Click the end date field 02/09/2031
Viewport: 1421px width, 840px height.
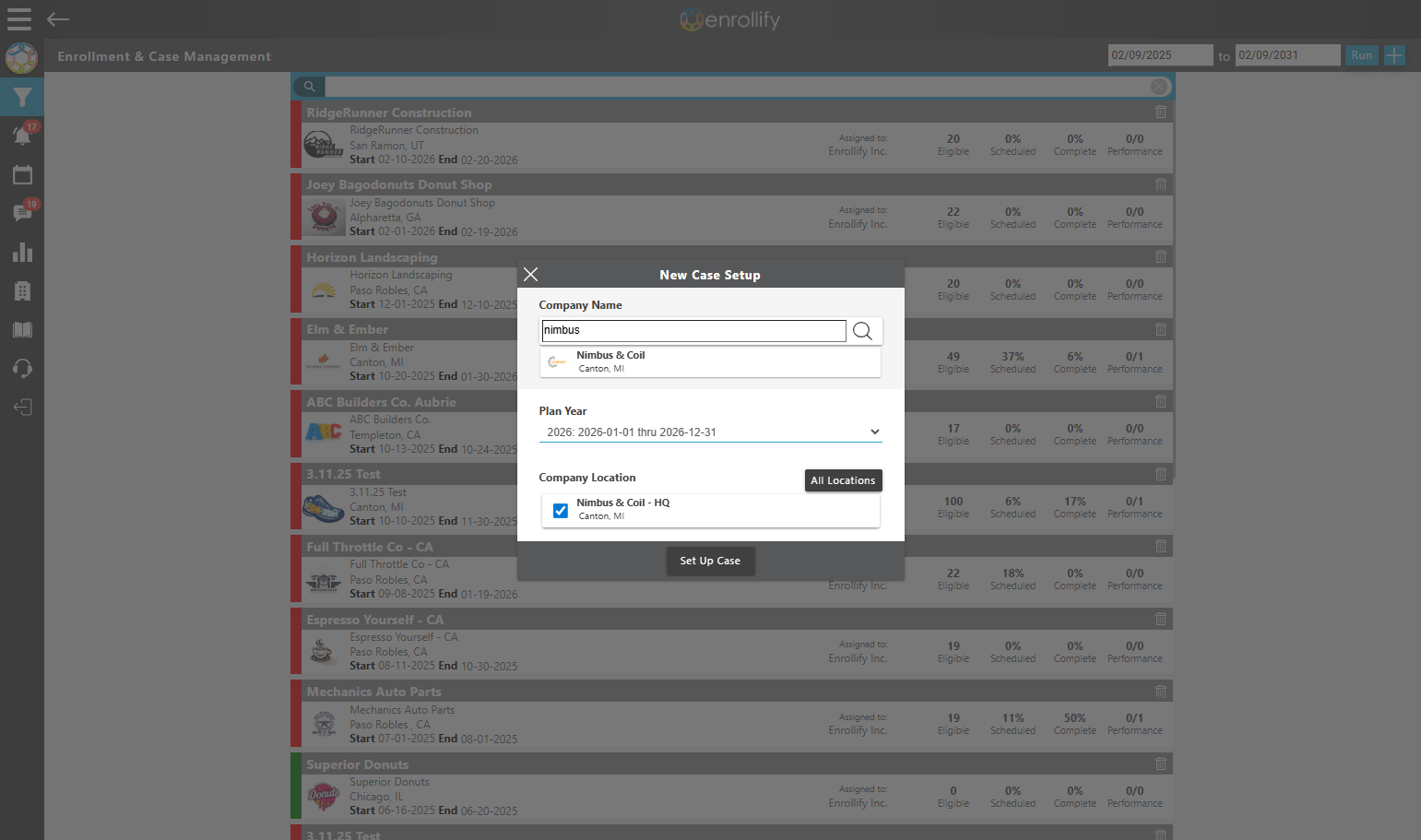[x=1287, y=55]
